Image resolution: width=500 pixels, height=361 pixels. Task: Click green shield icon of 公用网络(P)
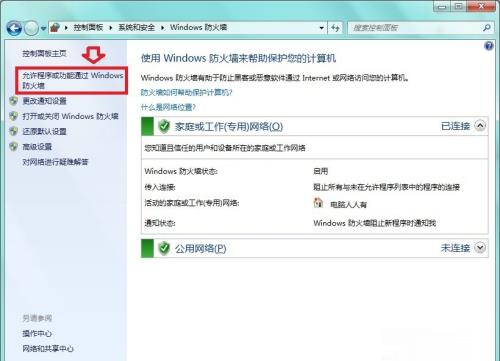click(x=164, y=248)
